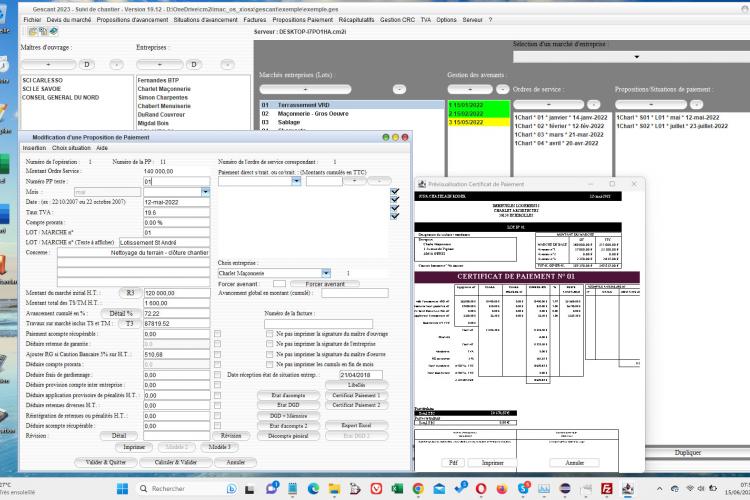Check 'Ne pas imprimer la signature du maître d'oeuvre'
The height and width of the screenshot is (500, 750).
pyautogui.click(x=270, y=354)
